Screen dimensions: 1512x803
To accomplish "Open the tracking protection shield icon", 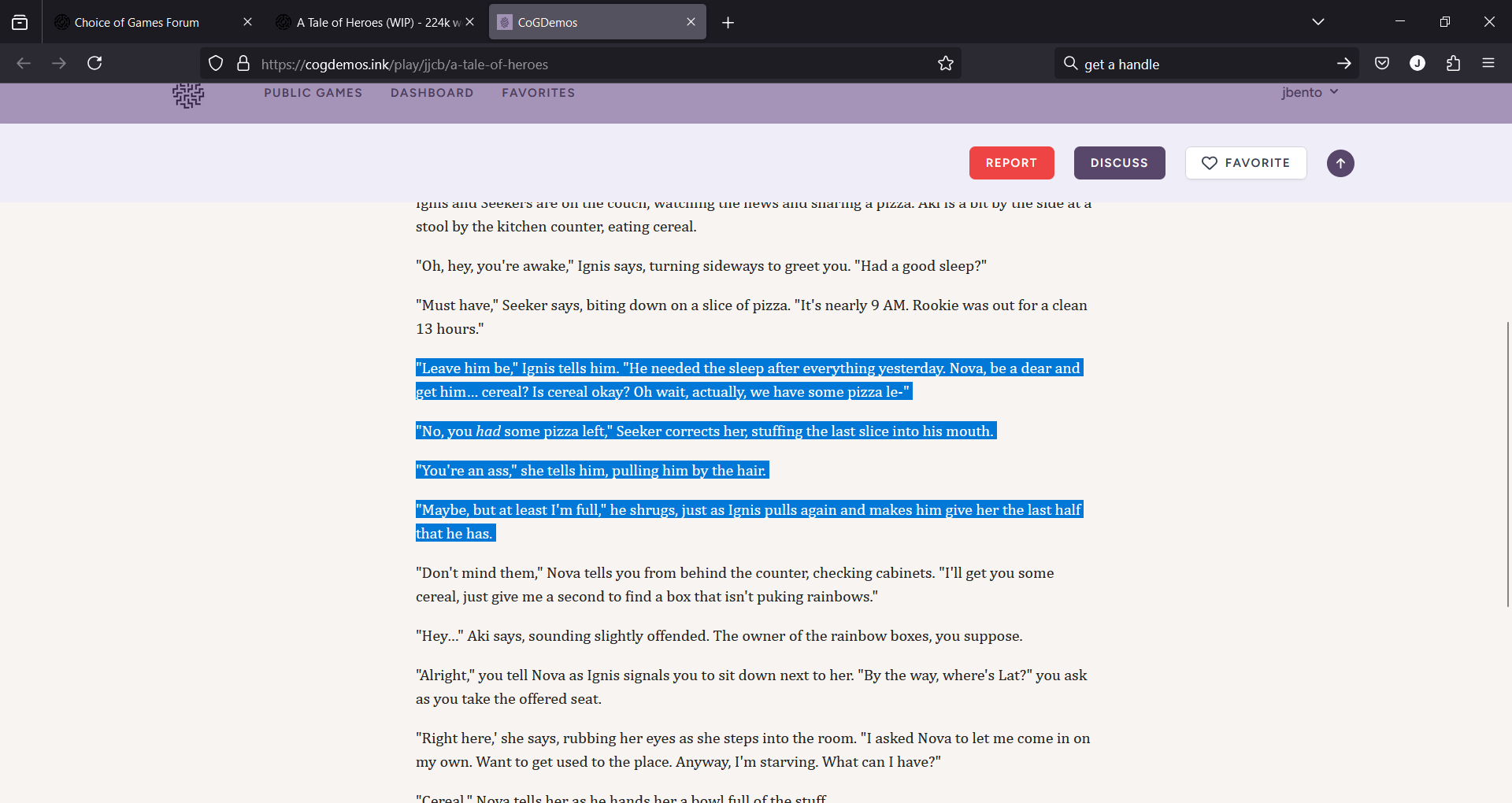I will coord(216,64).
